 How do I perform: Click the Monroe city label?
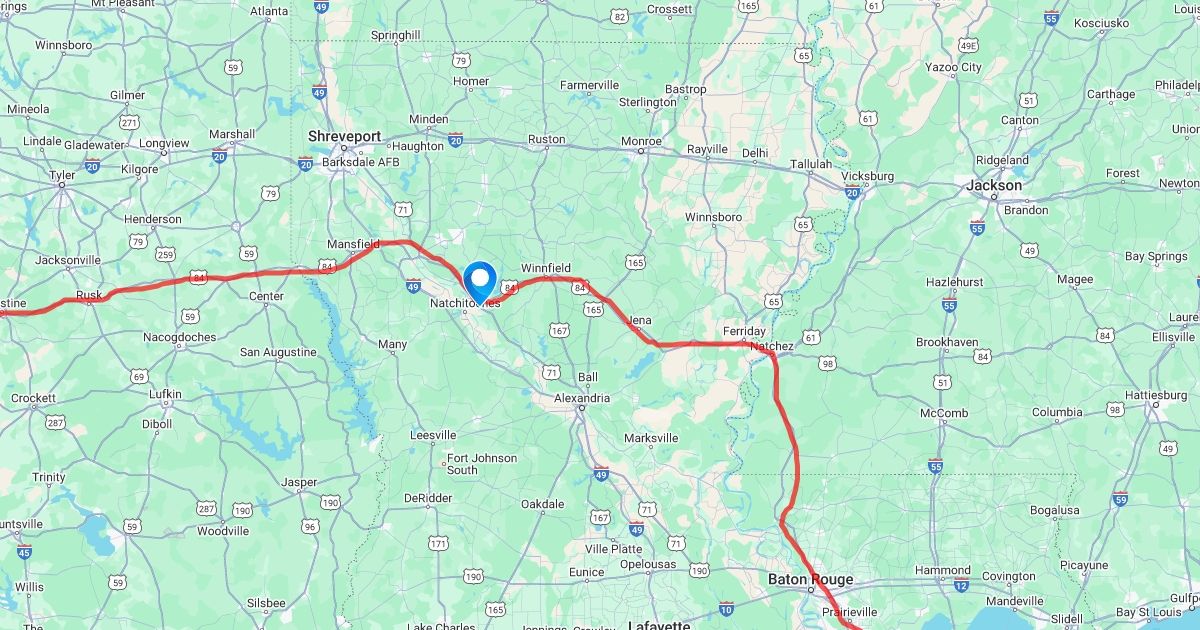click(x=641, y=141)
